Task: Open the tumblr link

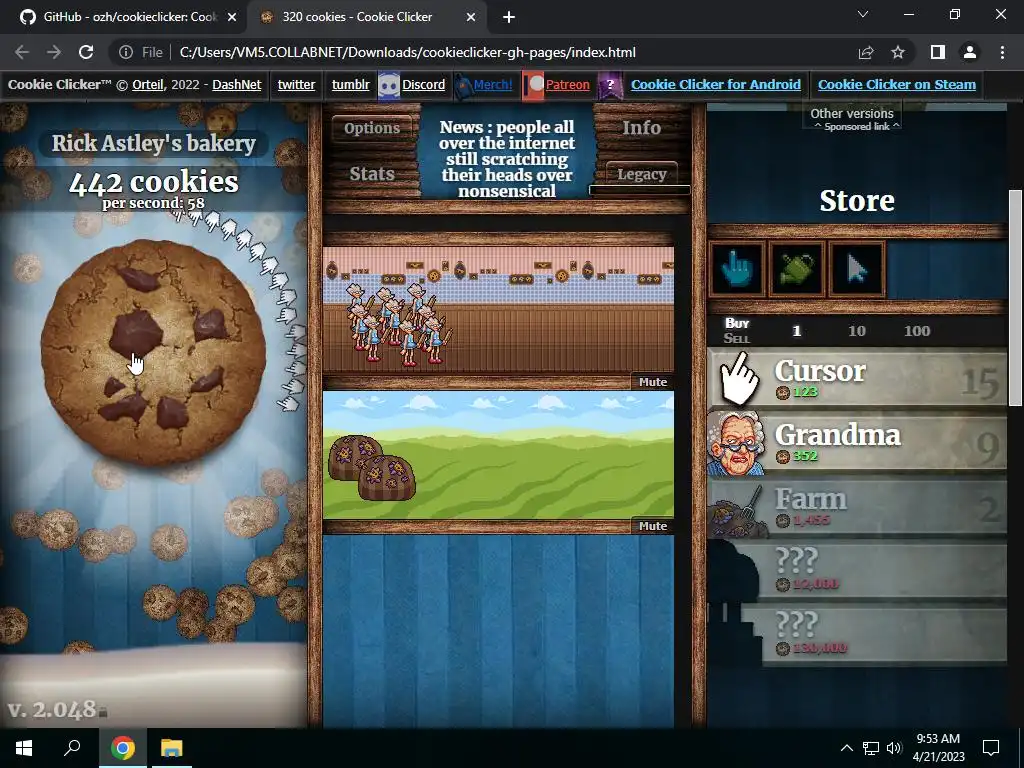Action: [x=351, y=84]
